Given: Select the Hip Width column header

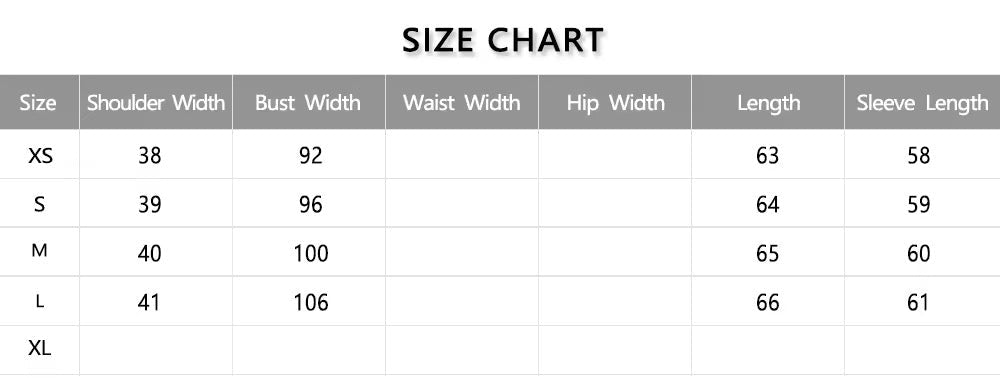Looking at the screenshot, I should click(x=615, y=103).
